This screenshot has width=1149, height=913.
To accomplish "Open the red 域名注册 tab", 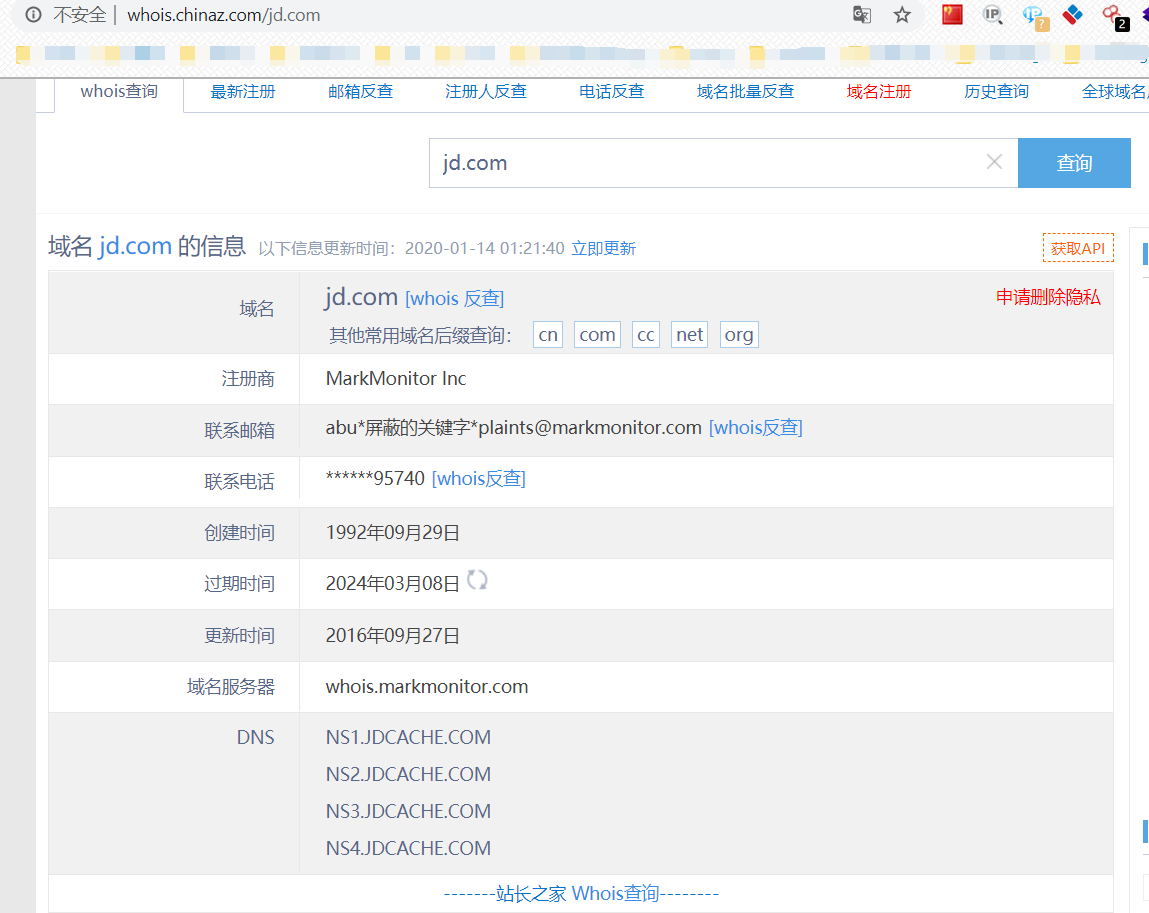I will (x=879, y=92).
